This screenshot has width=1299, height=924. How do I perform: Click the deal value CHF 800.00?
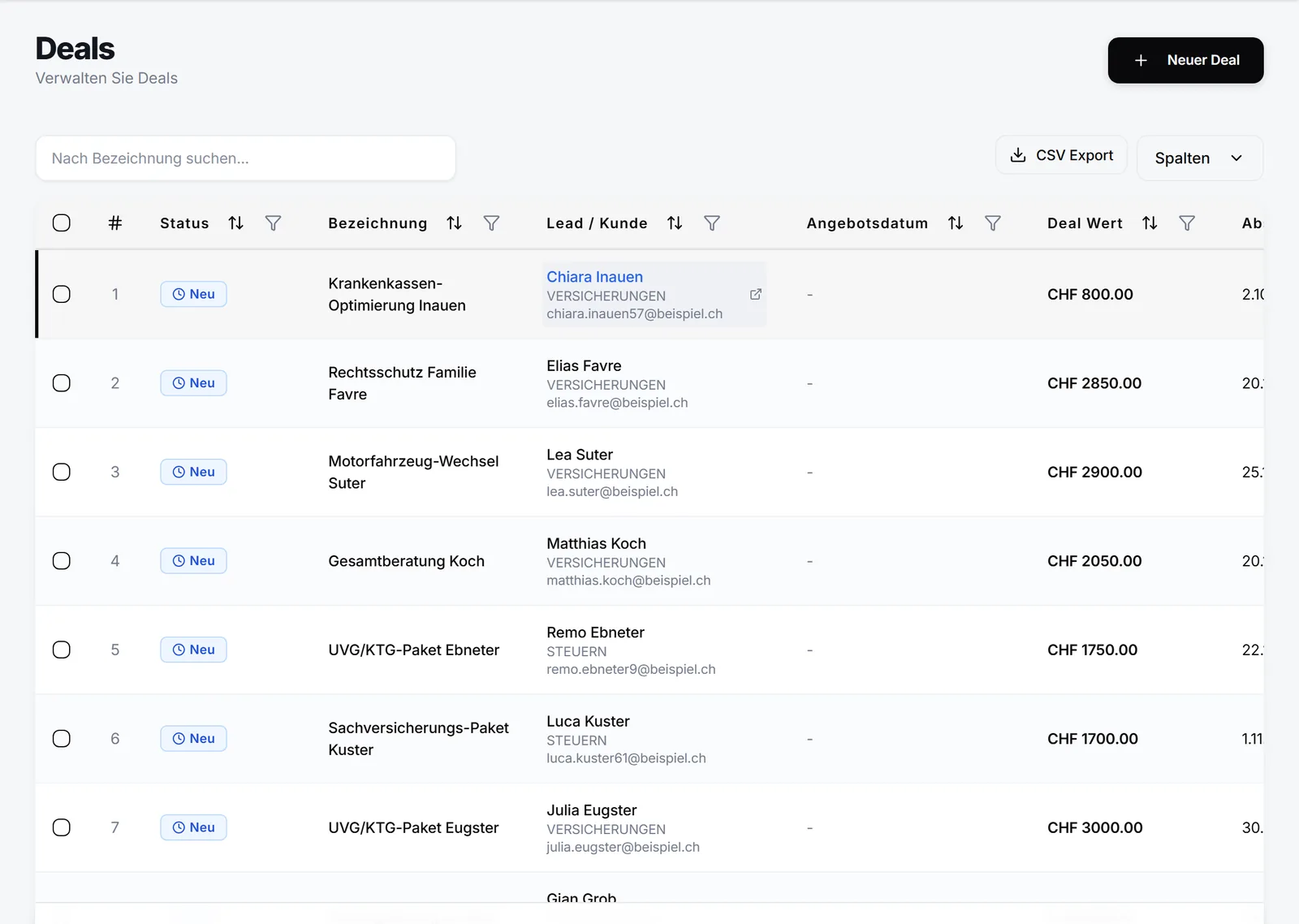click(1090, 294)
